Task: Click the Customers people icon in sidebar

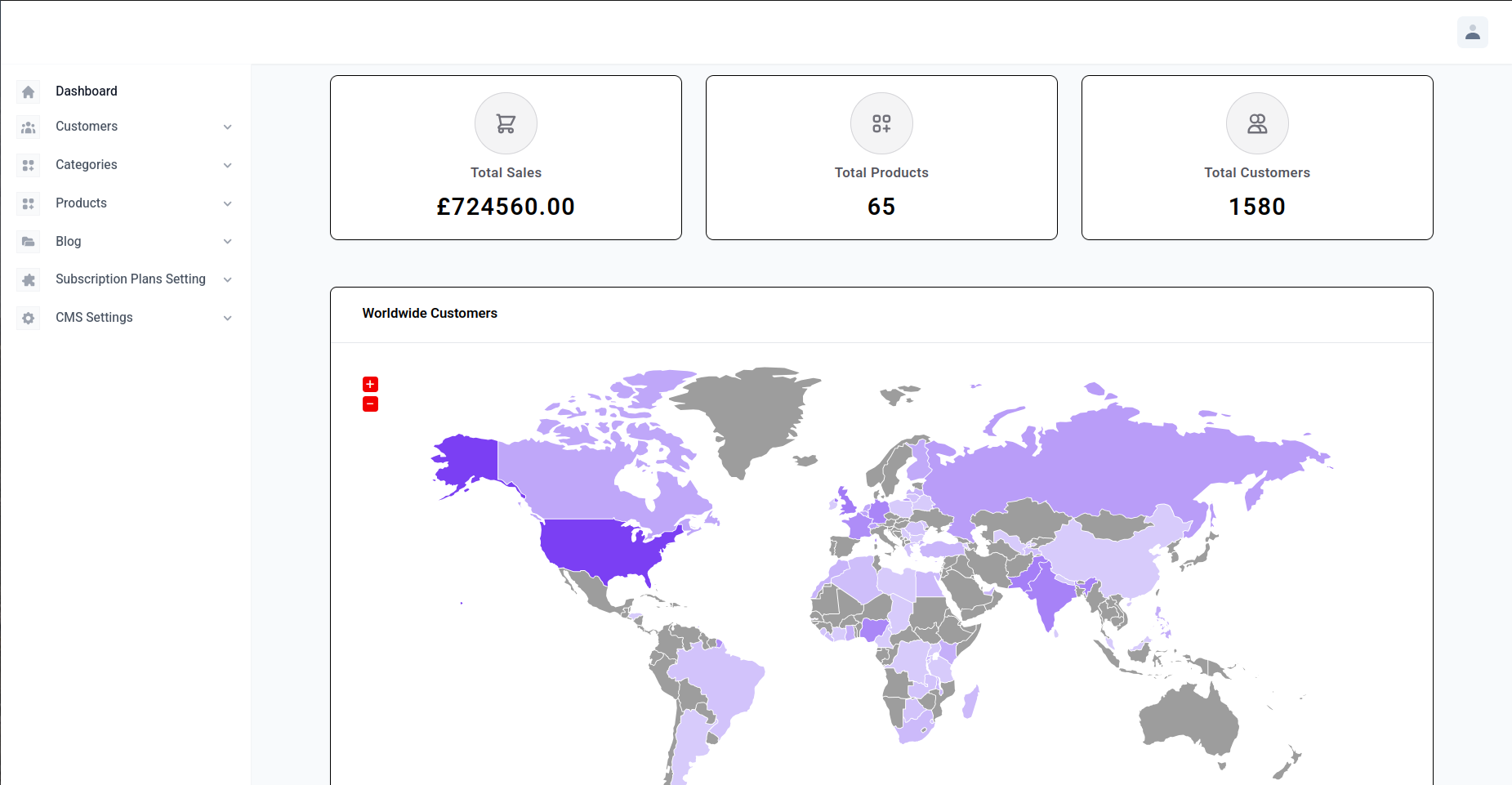Action: coord(29,127)
